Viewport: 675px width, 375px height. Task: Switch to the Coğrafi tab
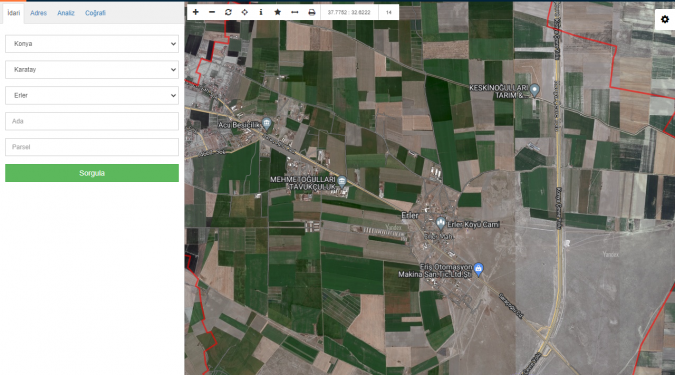pos(95,13)
